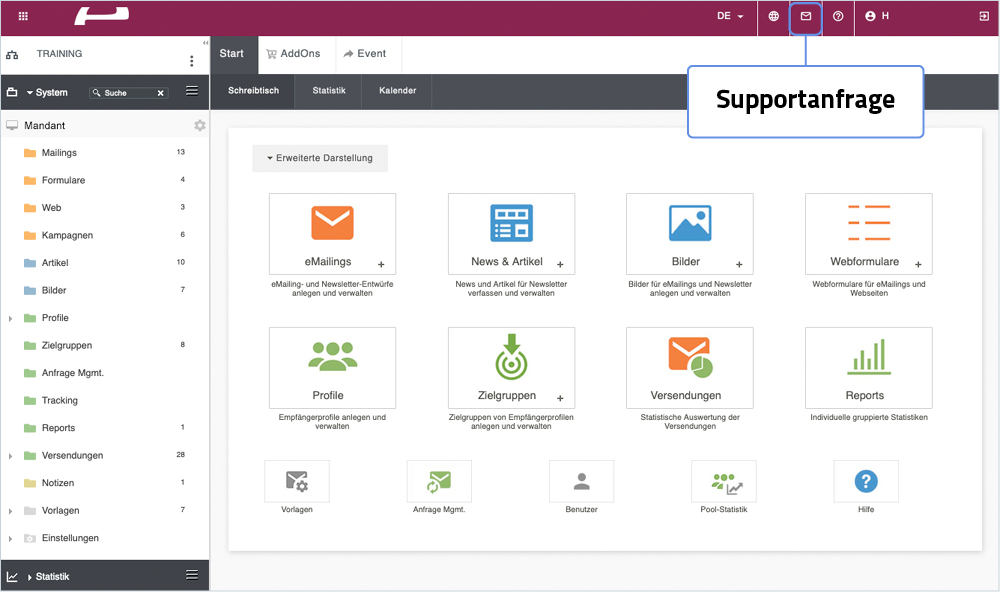Screen dimensions: 1000x592
Task: Expand the Erweiterte Darstellung dropdown
Action: [x=319, y=159]
